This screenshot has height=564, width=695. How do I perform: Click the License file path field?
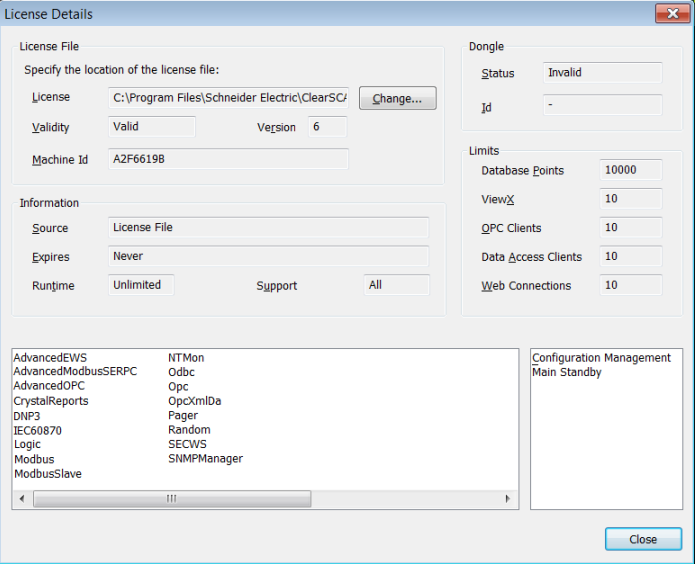pyautogui.click(x=228, y=98)
